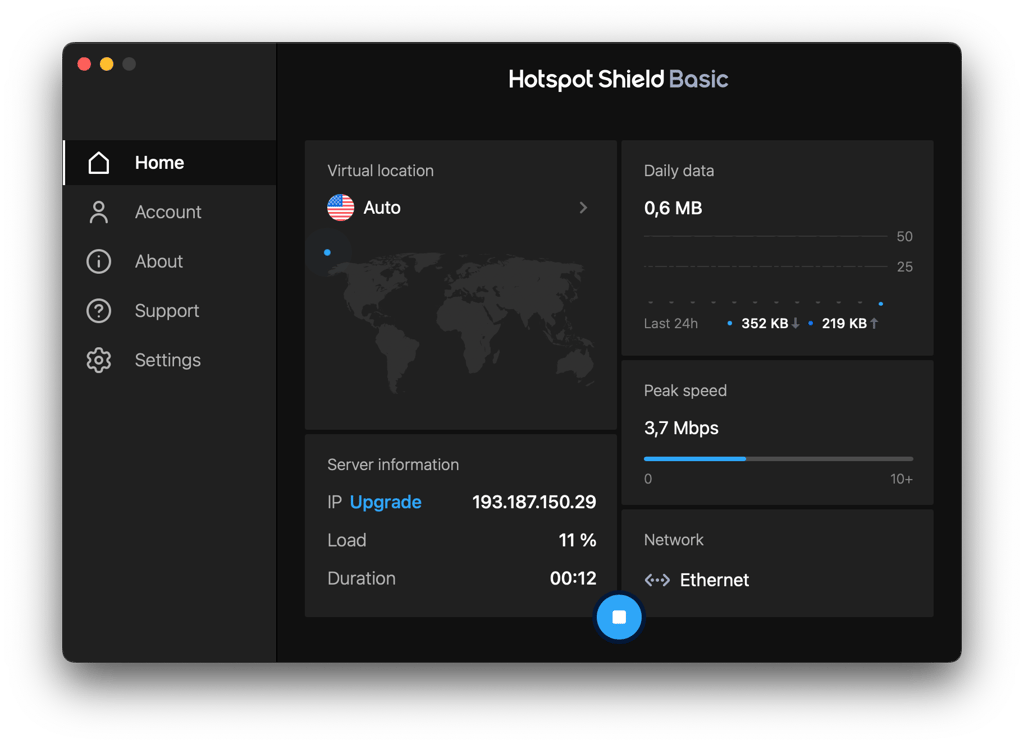
Task: Click the Last 24h label
Action: click(x=671, y=323)
